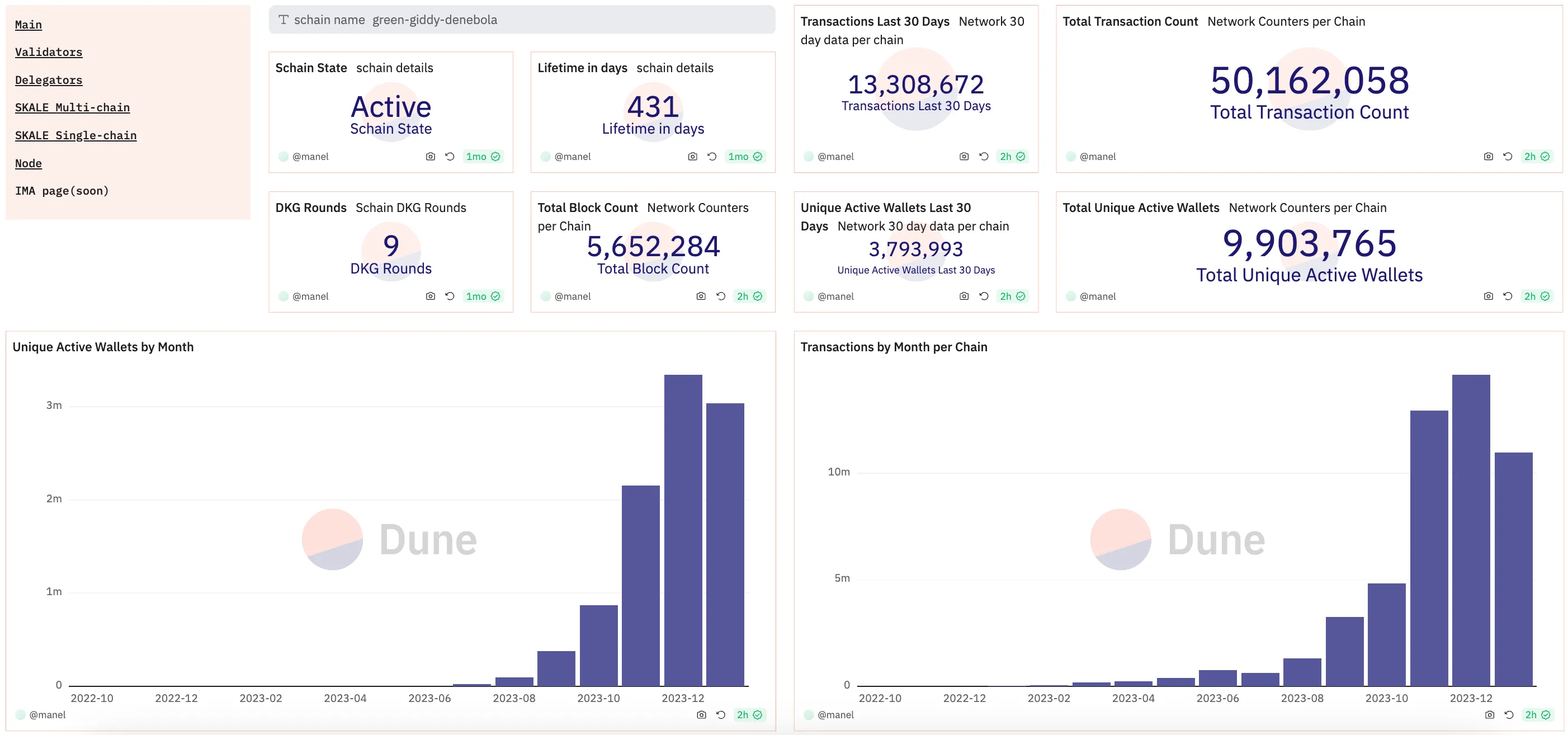Click camera icon on Transactions by Month per Chain chart
The height and width of the screenshot is (735, 1568).
(x=1490, y=715)
